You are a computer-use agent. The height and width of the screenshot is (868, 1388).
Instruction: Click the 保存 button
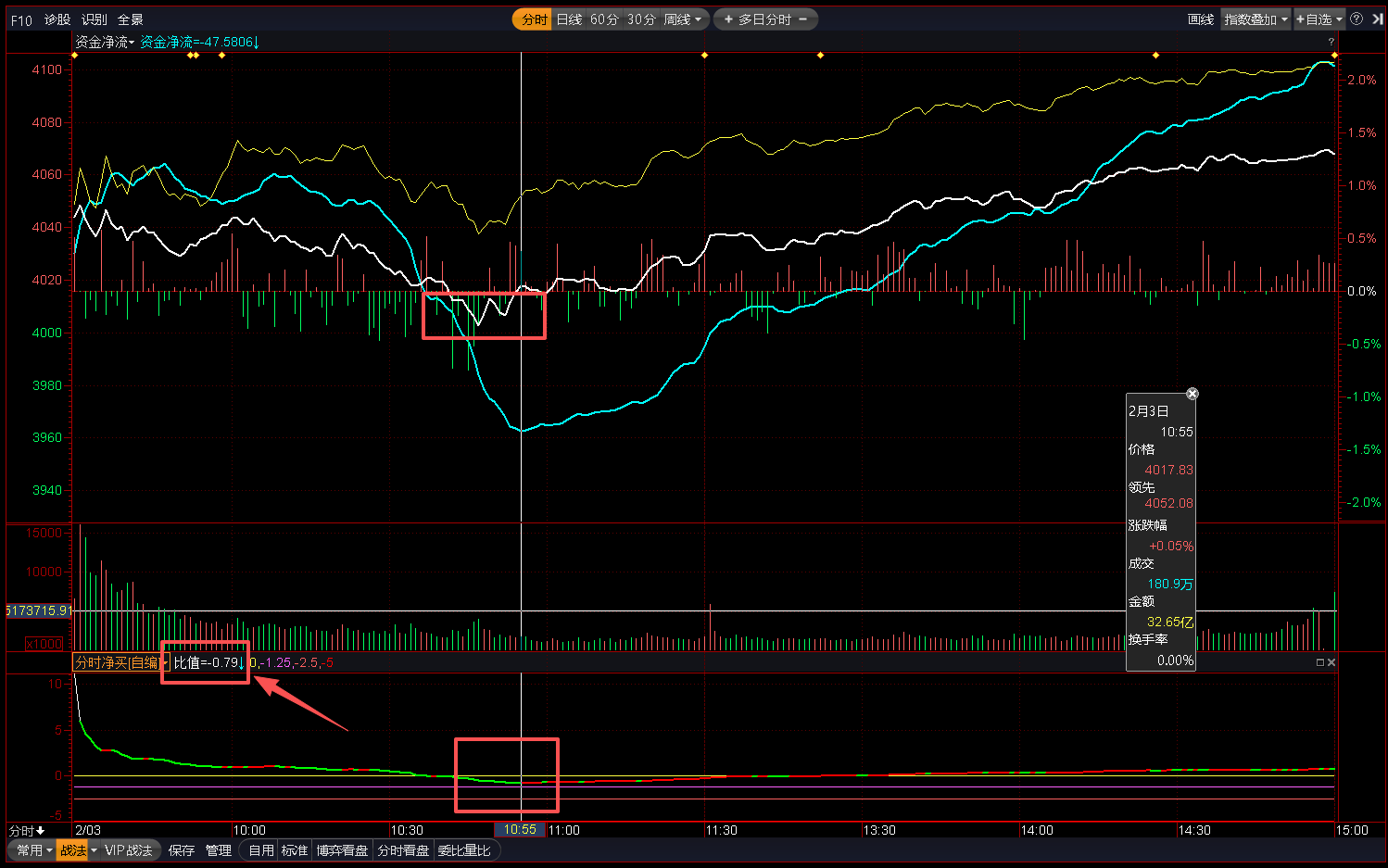(x=182, y=850)
